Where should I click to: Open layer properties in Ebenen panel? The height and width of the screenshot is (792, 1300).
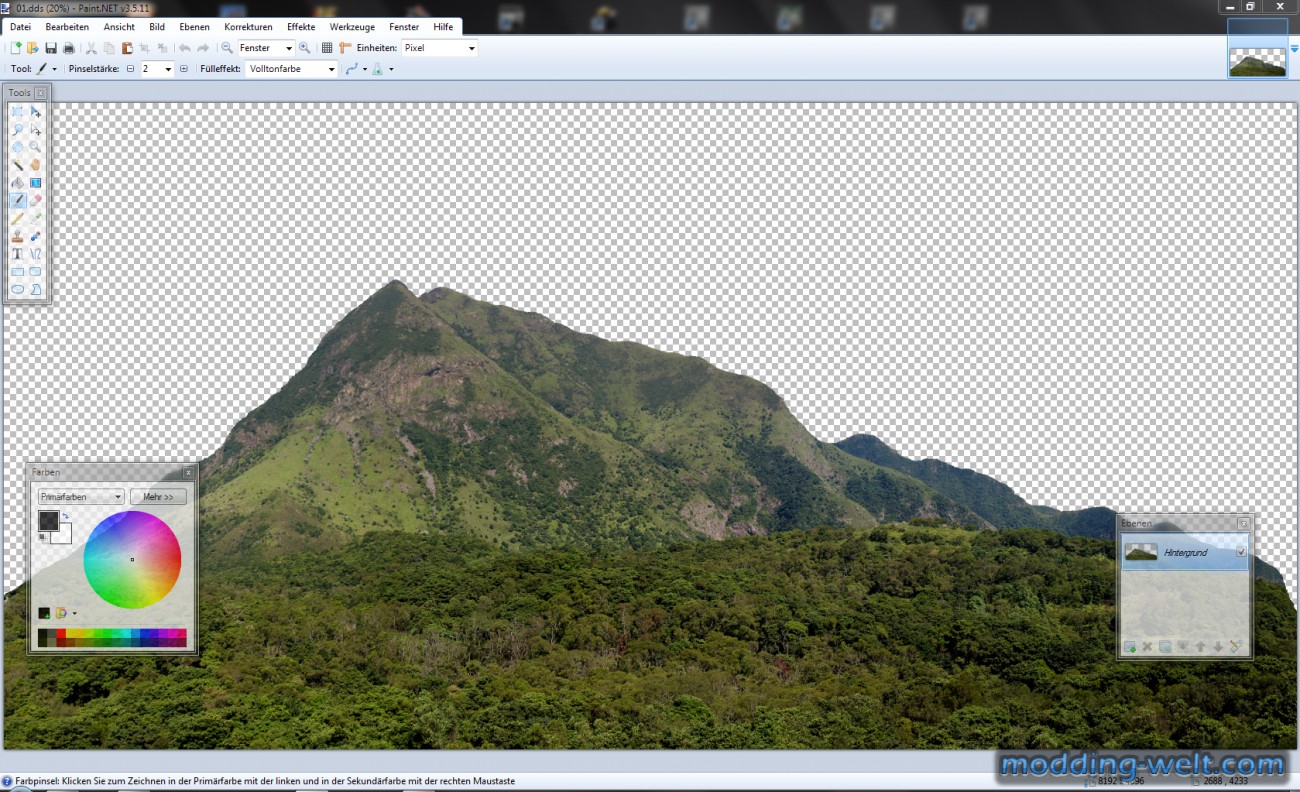[x=1236, y=647]
